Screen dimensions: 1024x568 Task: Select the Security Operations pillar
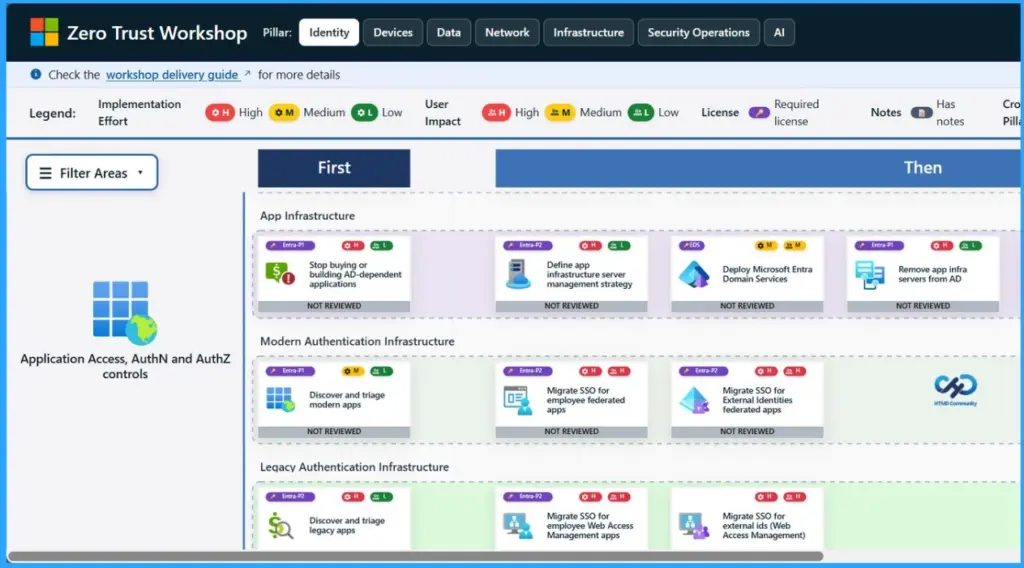coord(698,33)
